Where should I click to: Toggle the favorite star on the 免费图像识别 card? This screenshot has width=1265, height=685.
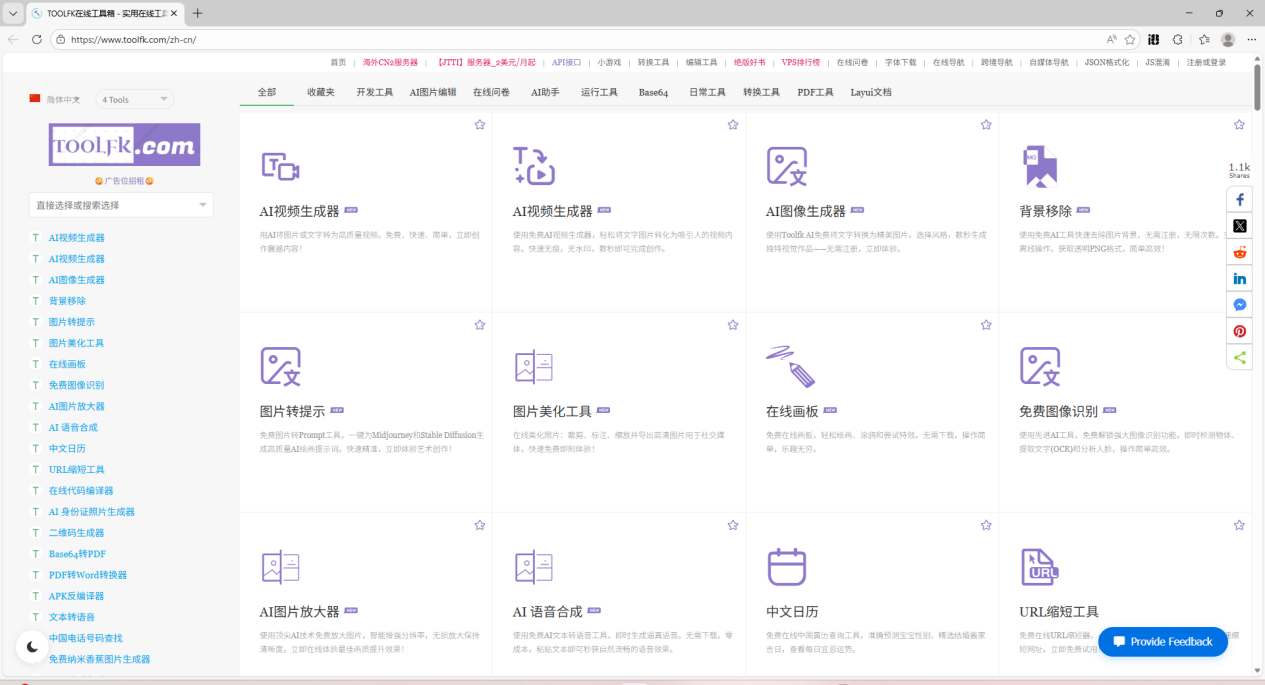point(1239,325)
